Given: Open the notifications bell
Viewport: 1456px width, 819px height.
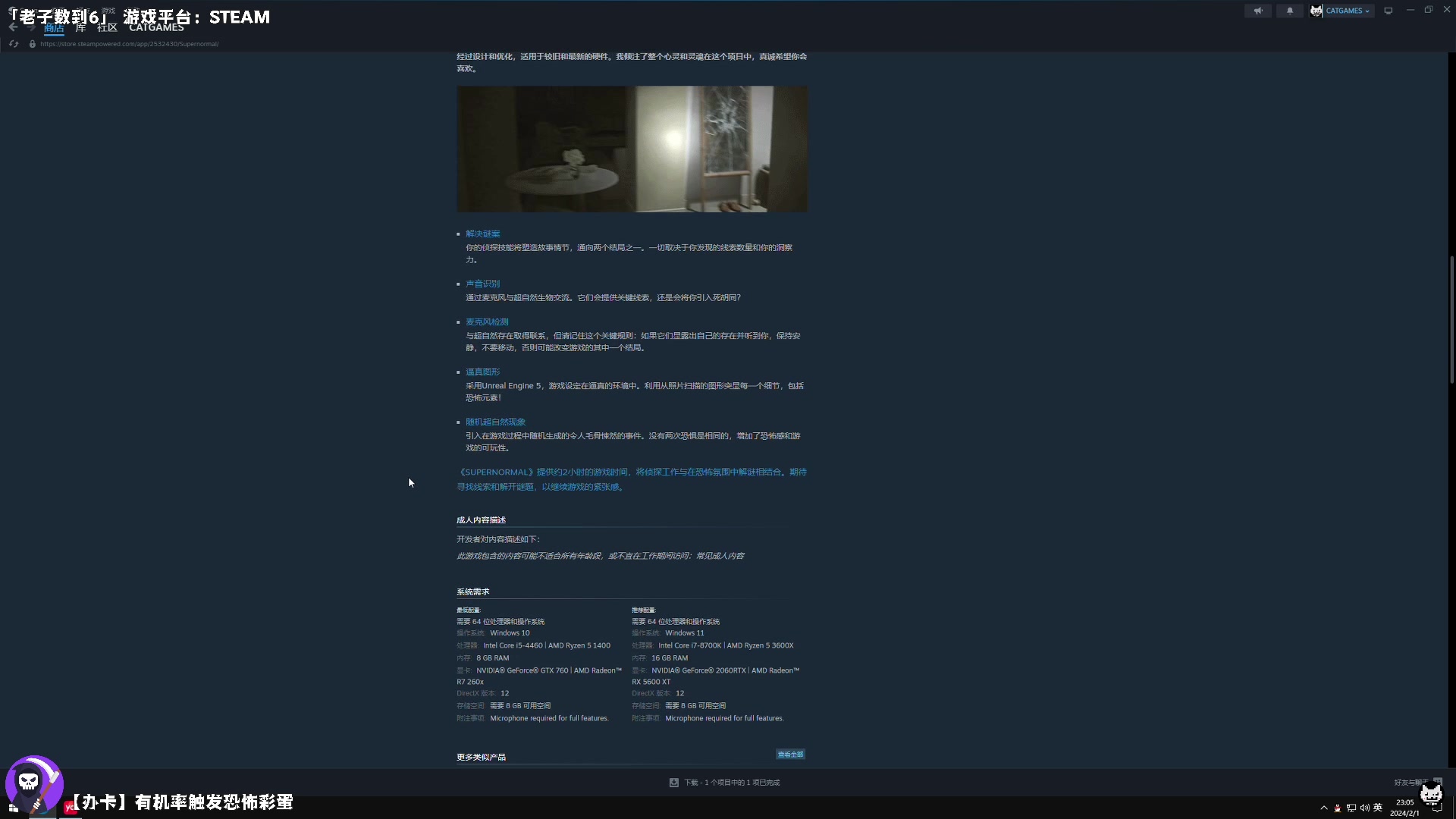Looking at the screenshot, I should [1290, 11].
